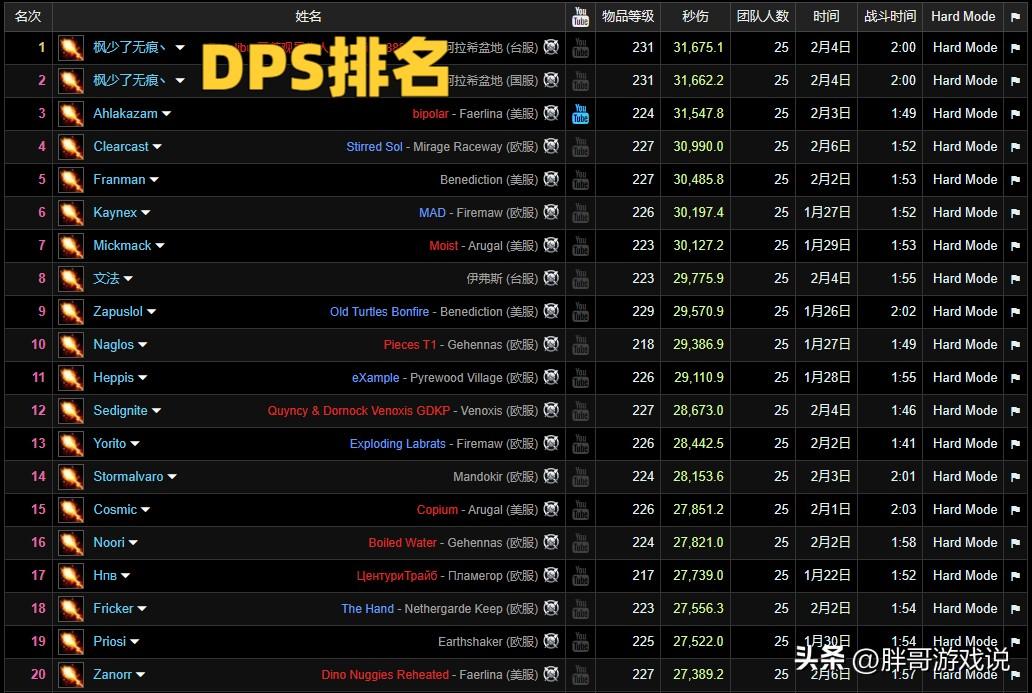Image resolution: width=1032 pixels, height=693 pixels.
Task: Open the dropdown arrow beside Naglos
Action: [x=143, y=346]
